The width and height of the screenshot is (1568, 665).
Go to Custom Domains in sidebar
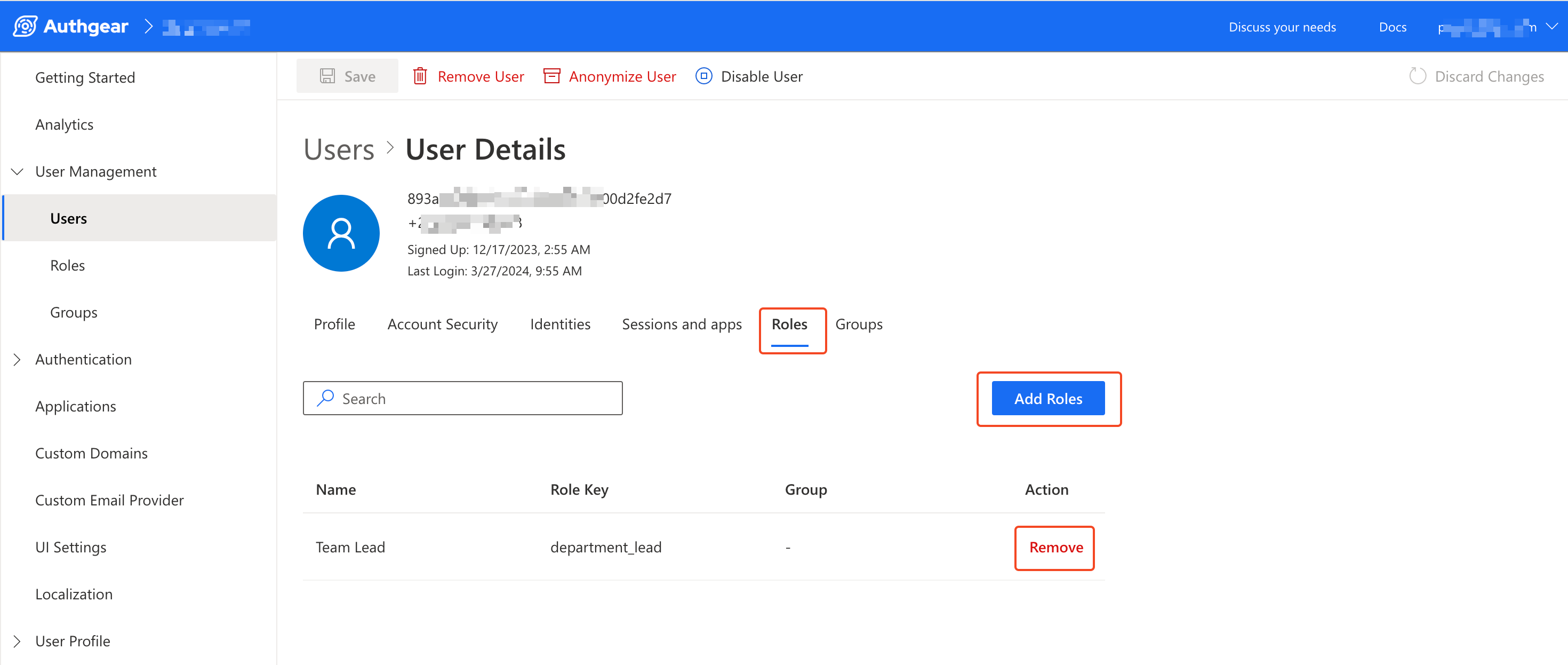[91, 453]
